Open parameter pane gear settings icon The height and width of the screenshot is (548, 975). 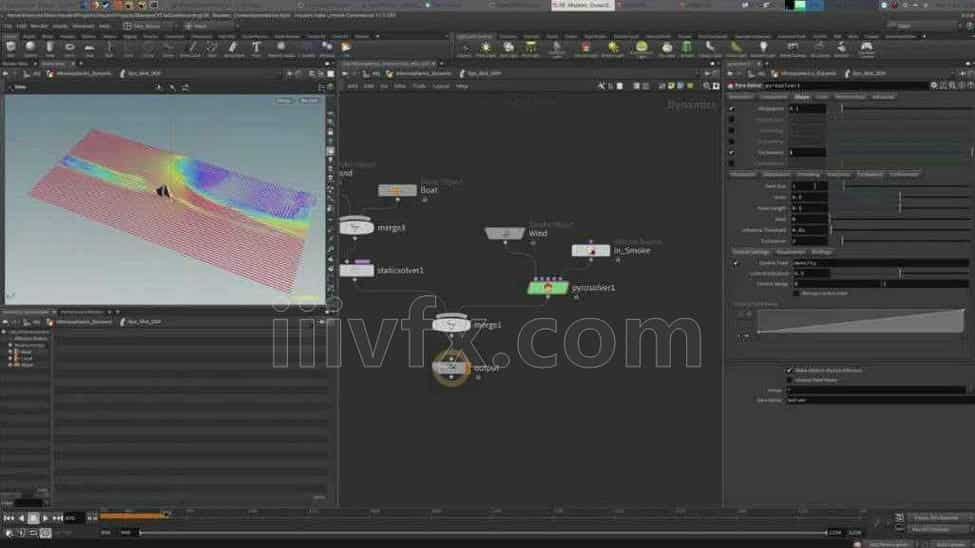click(x=933, y=85)
